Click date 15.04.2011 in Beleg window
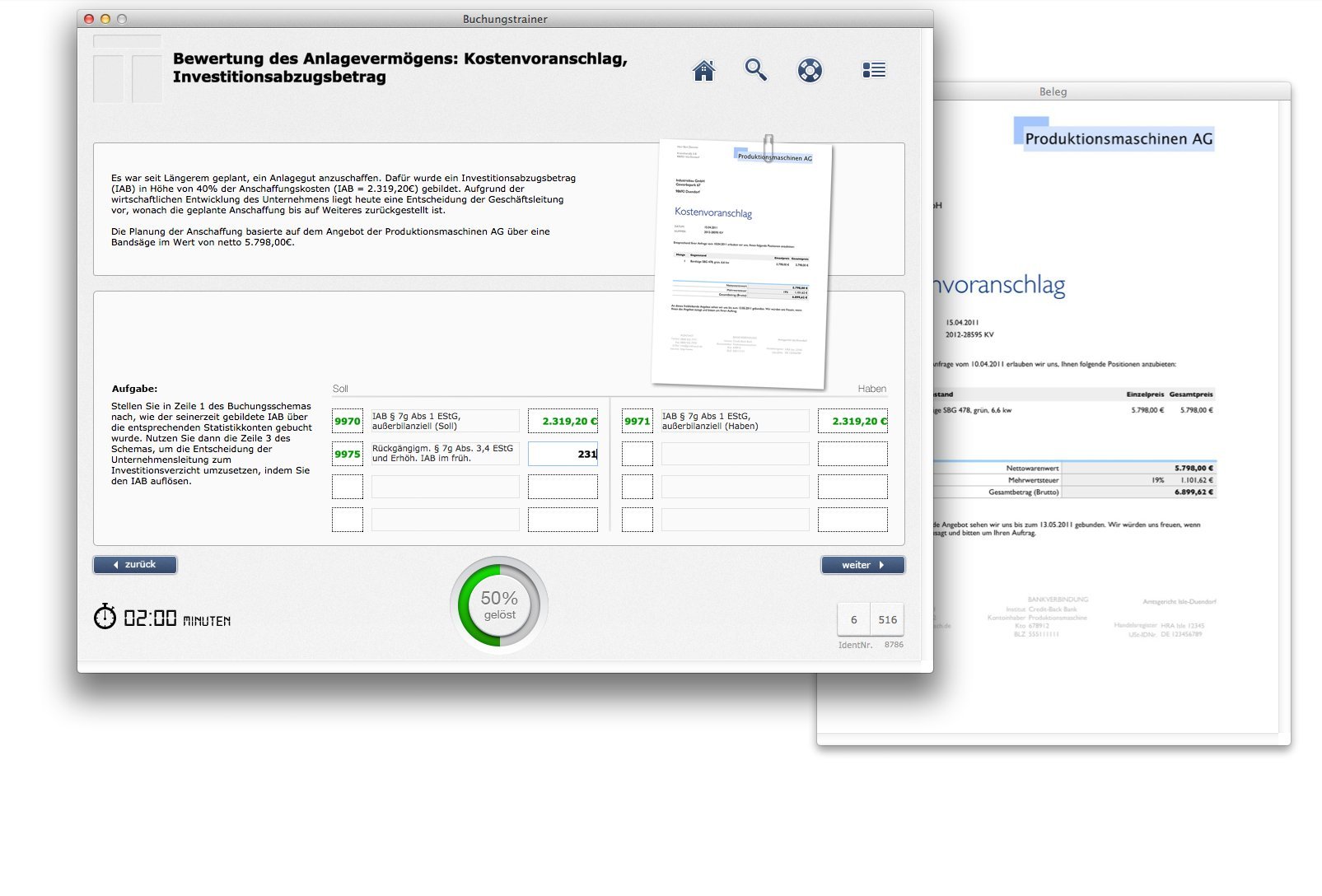The width and height of the screenshot is (1322, 896). 962,323
